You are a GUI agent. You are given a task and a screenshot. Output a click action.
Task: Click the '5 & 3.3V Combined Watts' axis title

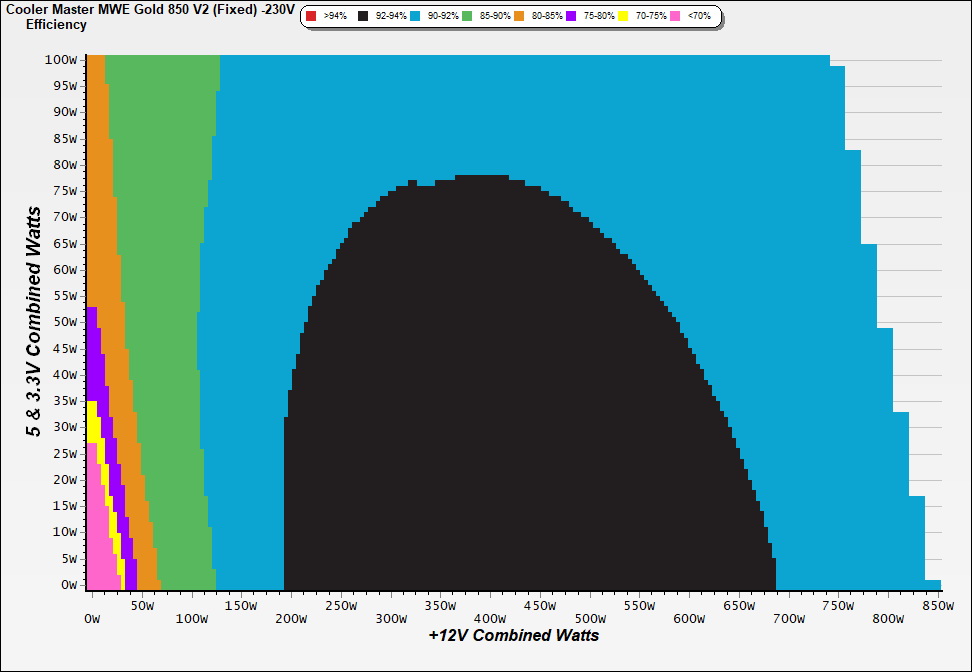click(35, 322)
